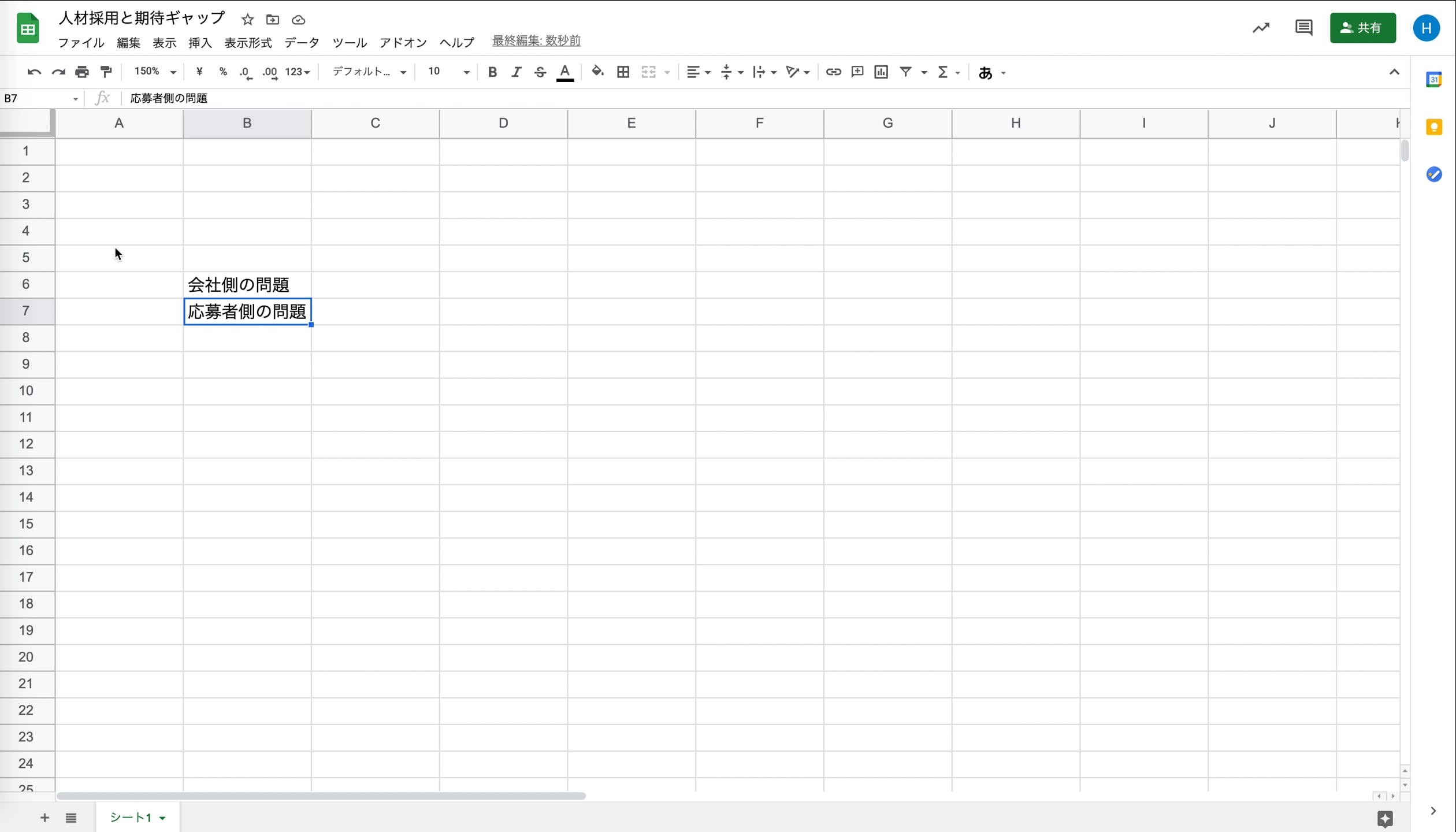1456x832 pixels.
Task: Click the paint format roller icon
Action: pyautogui.click(x=106, y=72)
